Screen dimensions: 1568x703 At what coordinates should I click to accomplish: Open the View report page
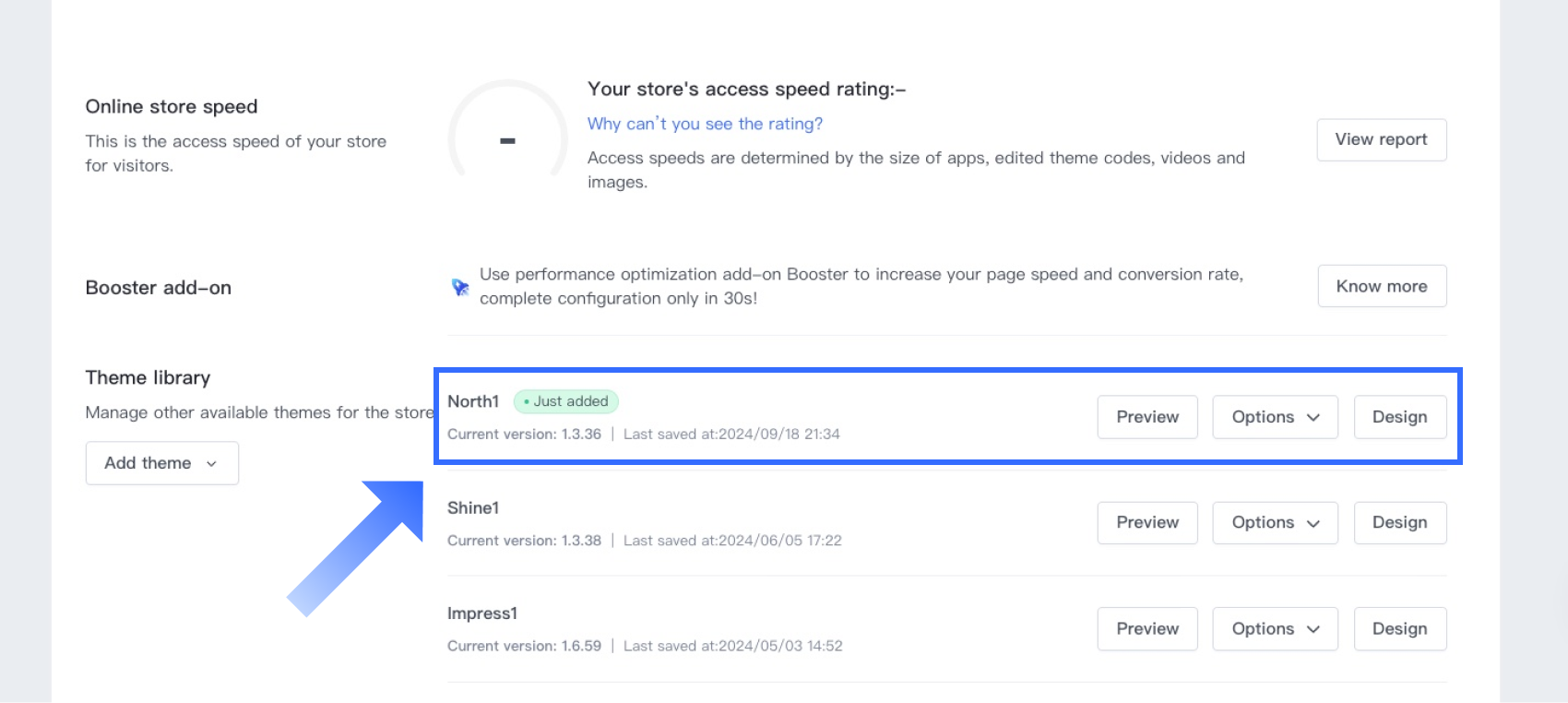point(1381,139)
